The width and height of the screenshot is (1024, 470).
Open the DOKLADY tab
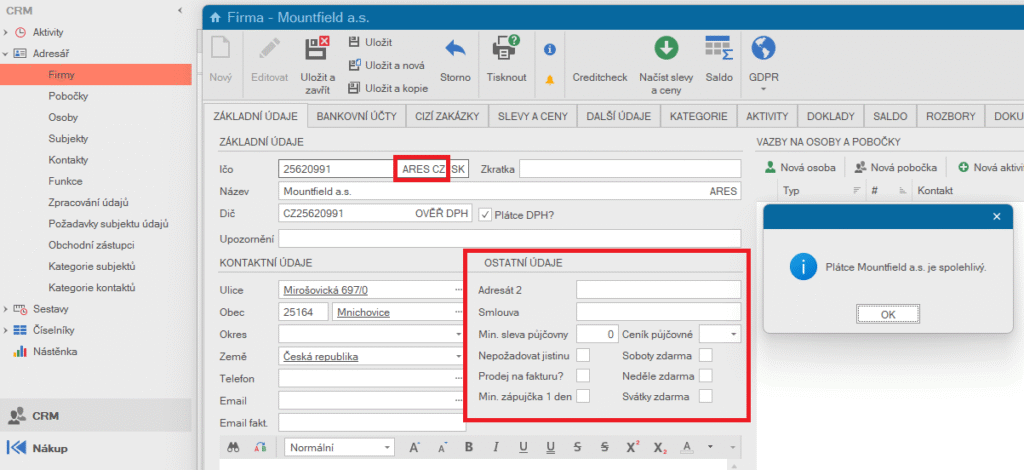point(831,117)
